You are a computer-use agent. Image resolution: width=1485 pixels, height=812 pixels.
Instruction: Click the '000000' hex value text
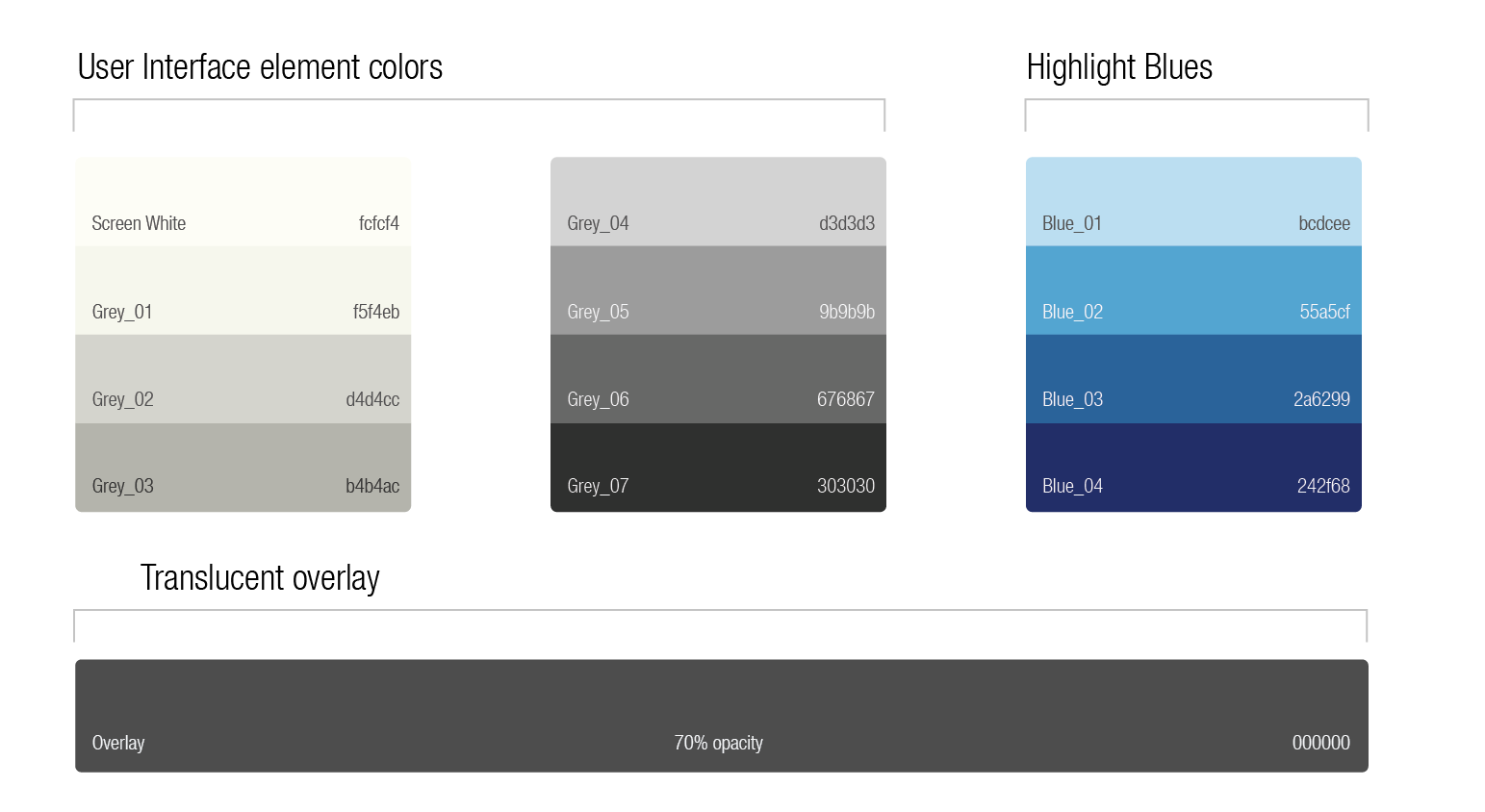coord(1320,743)
